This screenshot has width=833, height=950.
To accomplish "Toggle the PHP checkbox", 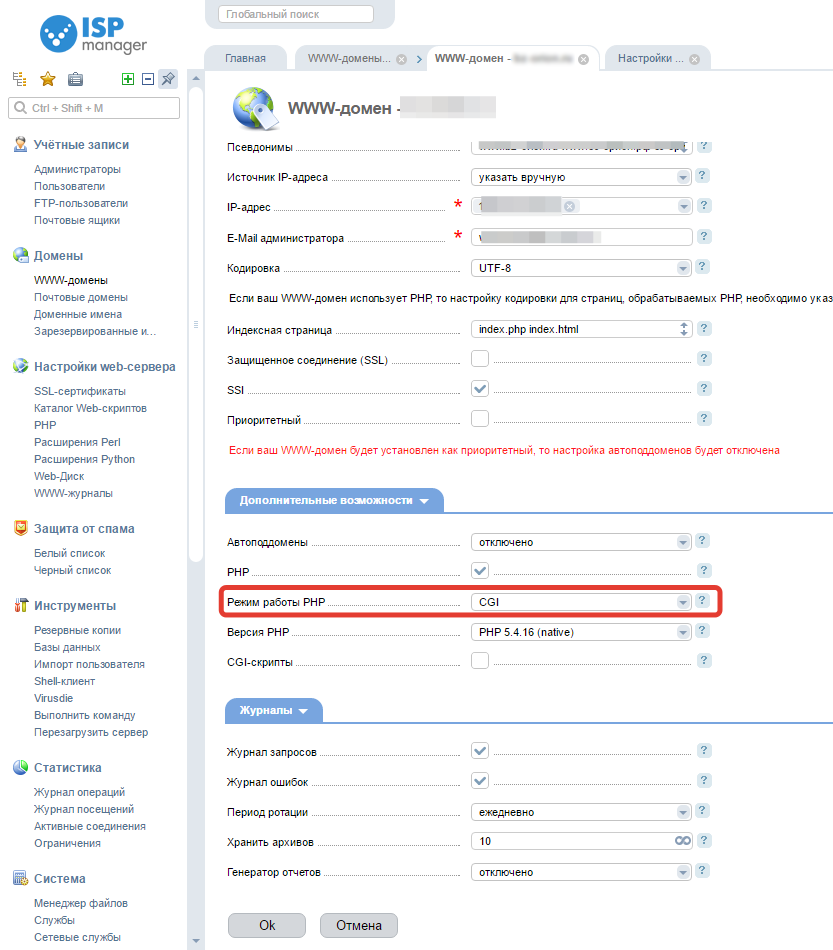I will pyautogui.click(x=480, y=571).
